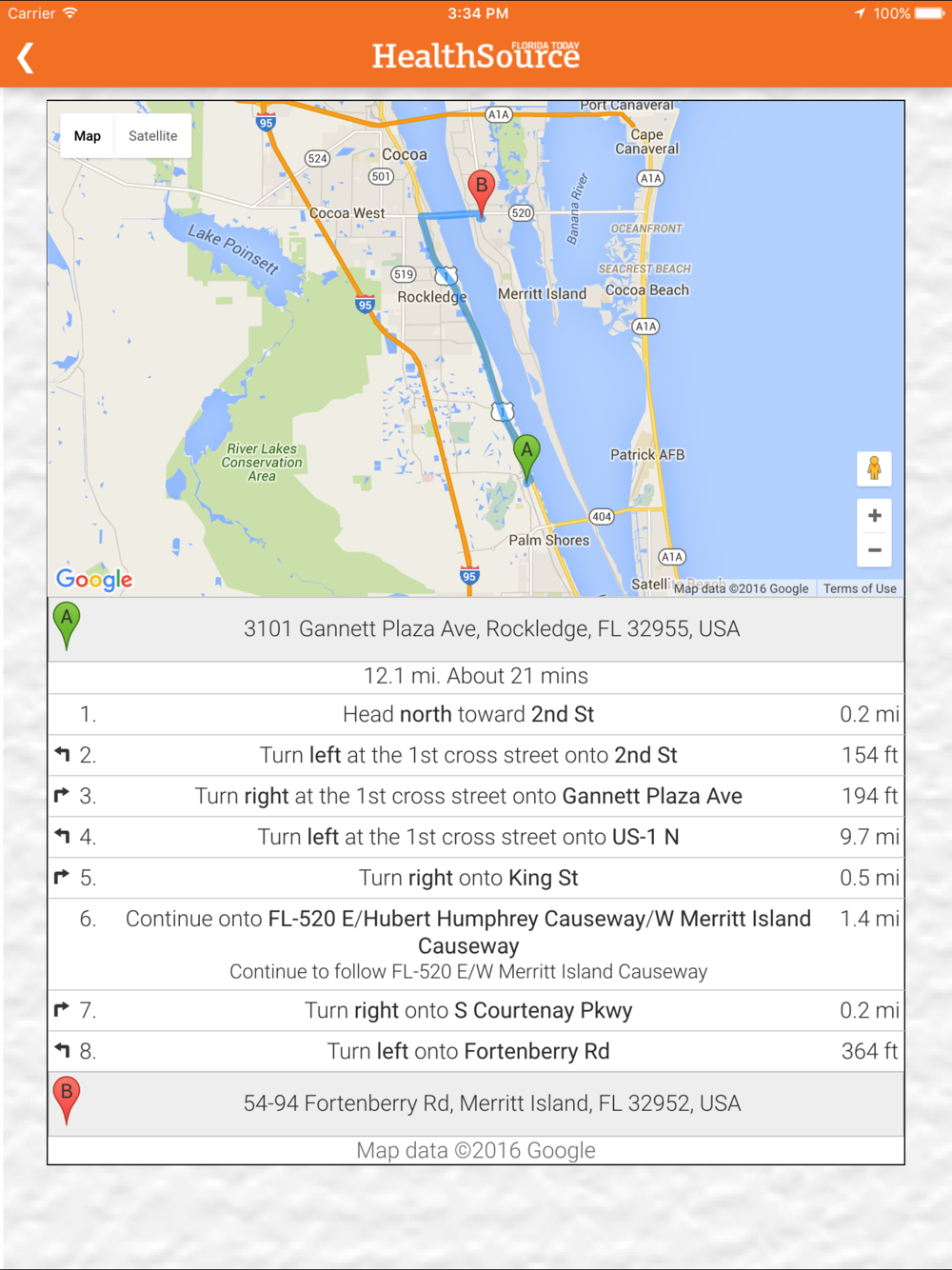
Task: Click the 524 route marker near Cocoa
Action: (317, 159)
